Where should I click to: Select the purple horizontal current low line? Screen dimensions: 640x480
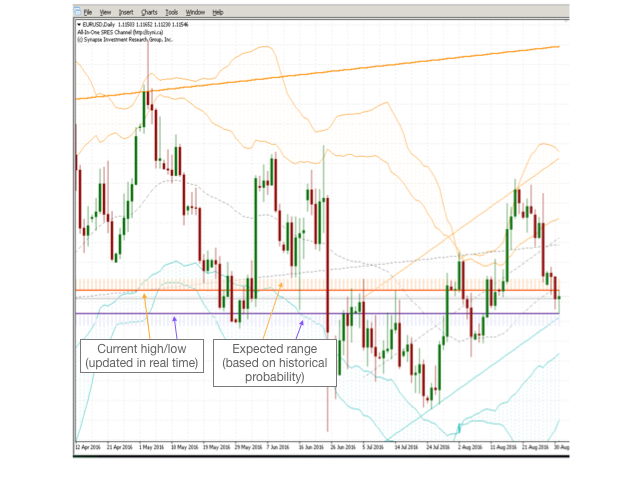[x=318, y=313]
